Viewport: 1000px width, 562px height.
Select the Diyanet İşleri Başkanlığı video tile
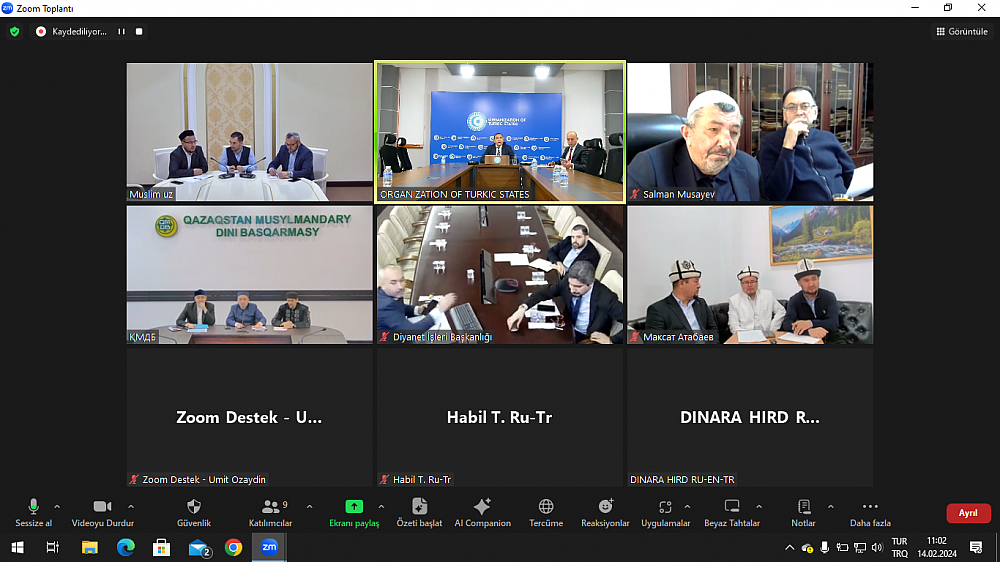coord(500,274)
